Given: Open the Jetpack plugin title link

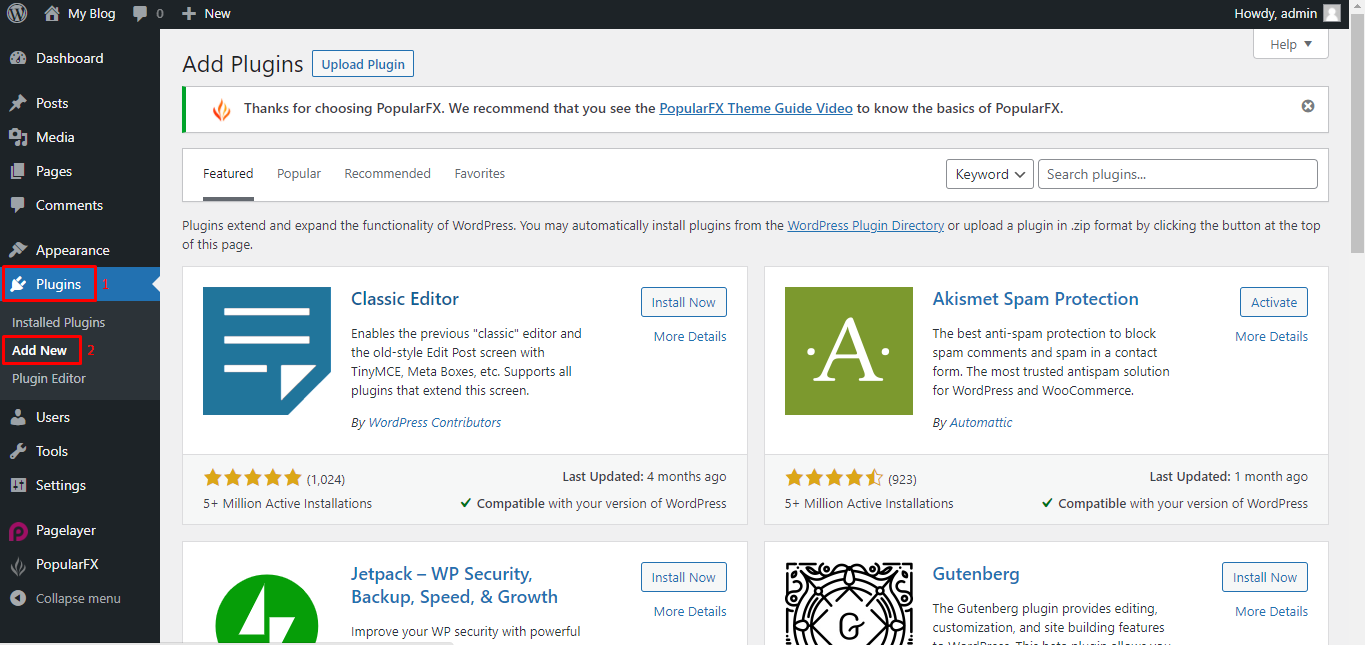Looking at the screenshot, I should pyautogui.click(x=455, y=585).
